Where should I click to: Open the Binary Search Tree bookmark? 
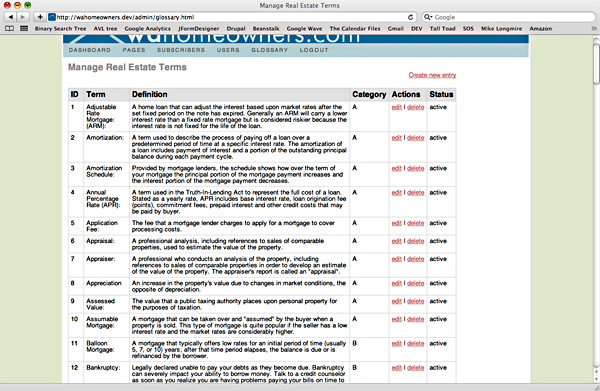coord(60,29)
